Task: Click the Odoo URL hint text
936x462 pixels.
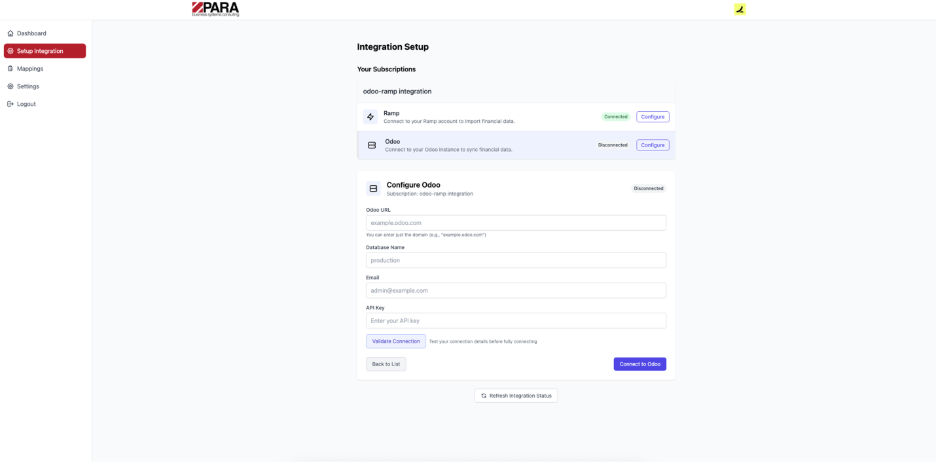Action: (x=426, y=235)
